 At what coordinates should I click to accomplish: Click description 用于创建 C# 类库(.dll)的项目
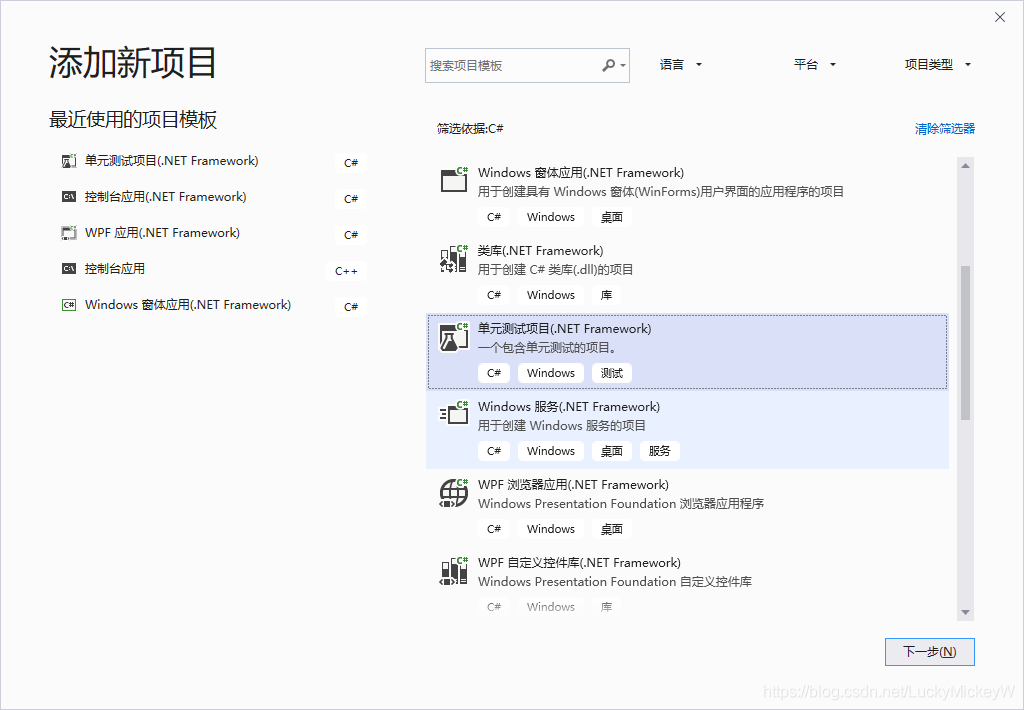(555, 270)
